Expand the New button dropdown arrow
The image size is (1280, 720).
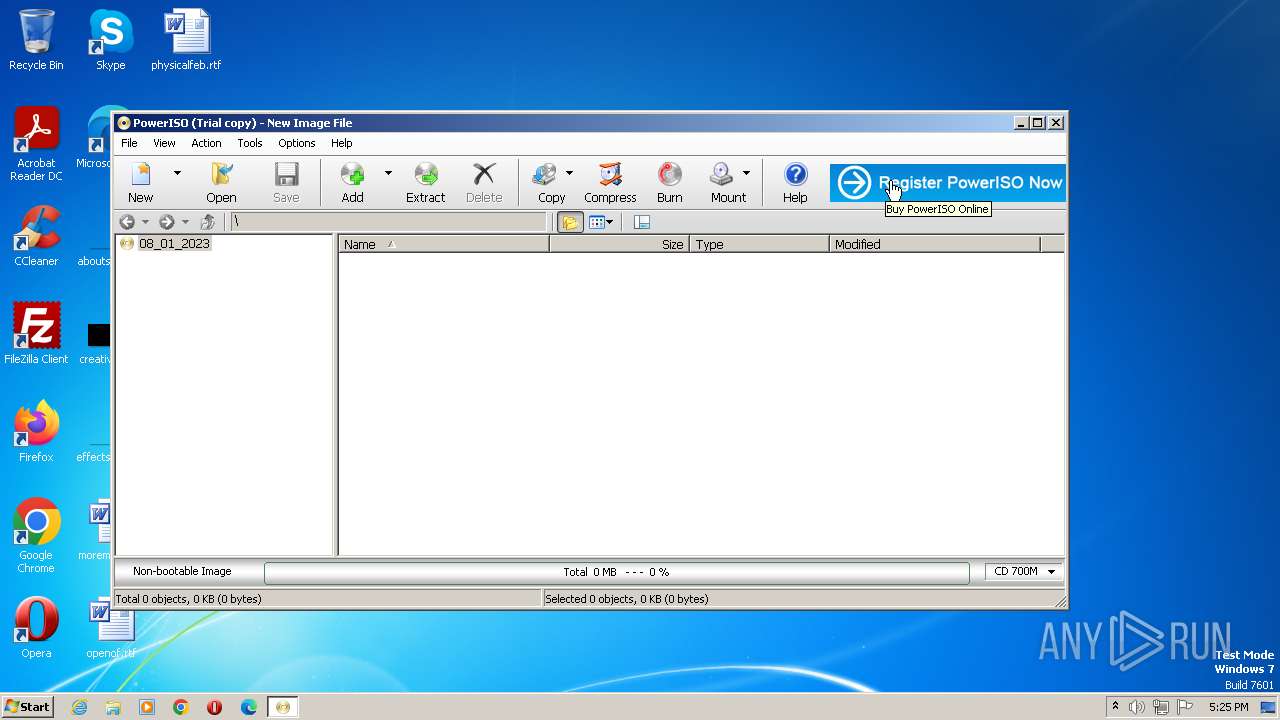(x=177, y=173)
